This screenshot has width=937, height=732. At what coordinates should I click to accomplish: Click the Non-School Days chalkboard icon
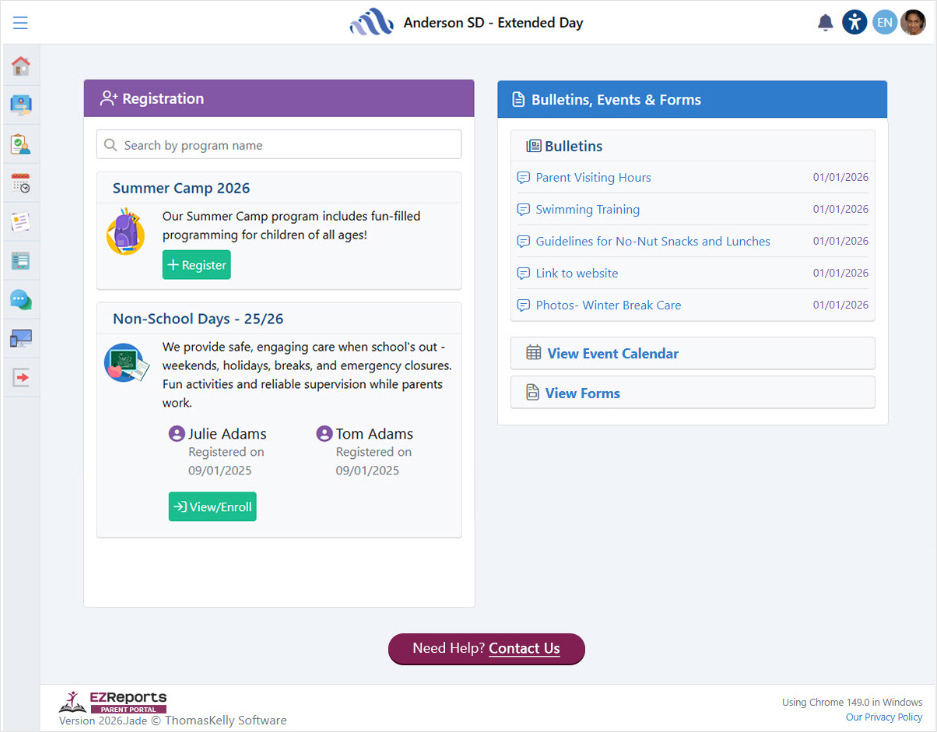[127, 362]
